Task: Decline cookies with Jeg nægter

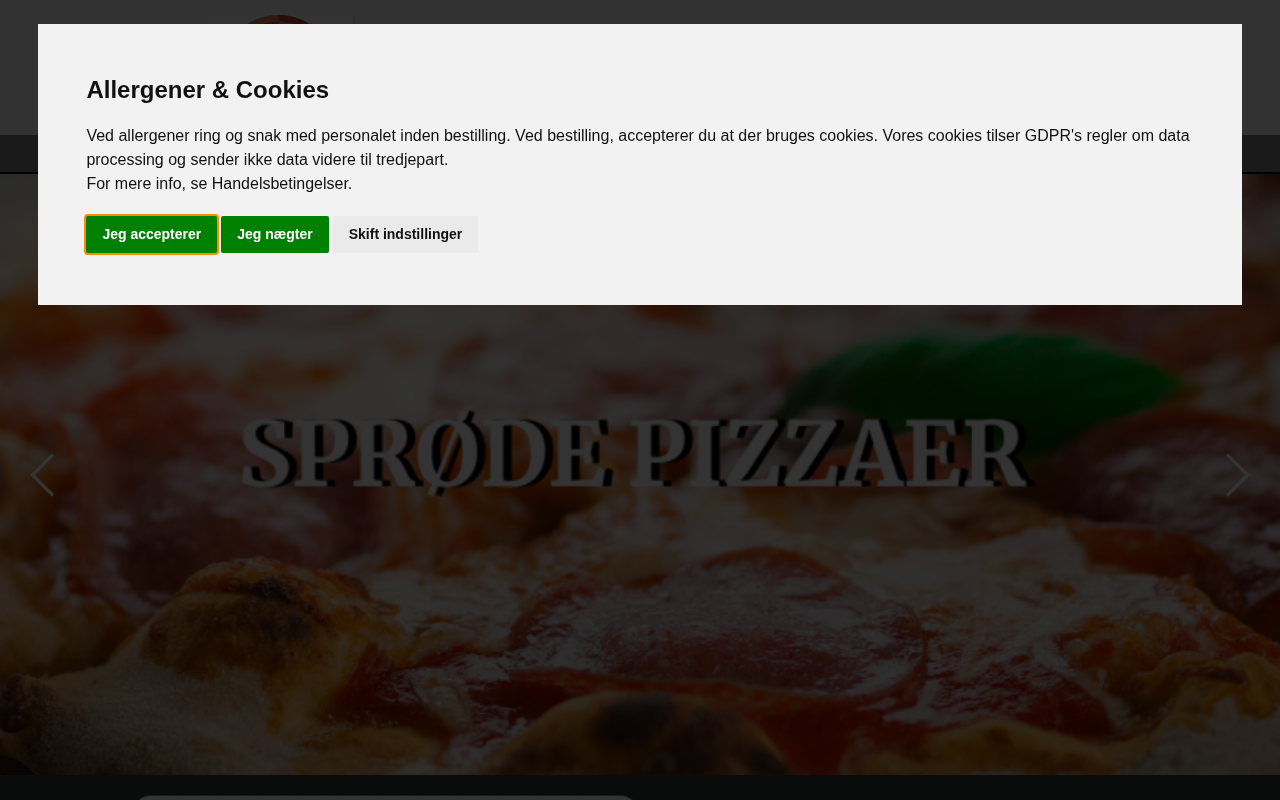Action: pos(275,234)
